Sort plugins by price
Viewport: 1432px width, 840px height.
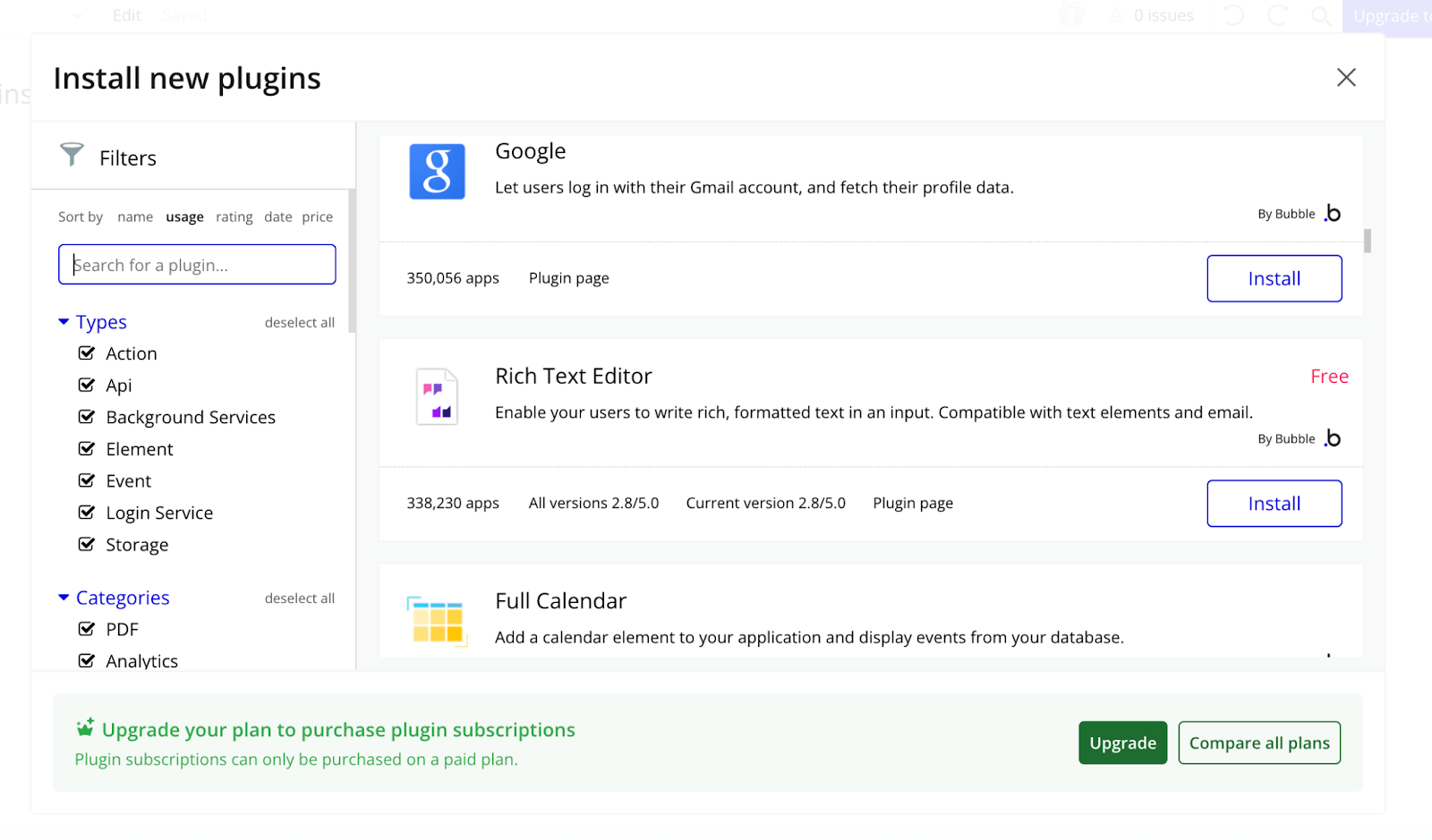[317, 216]
